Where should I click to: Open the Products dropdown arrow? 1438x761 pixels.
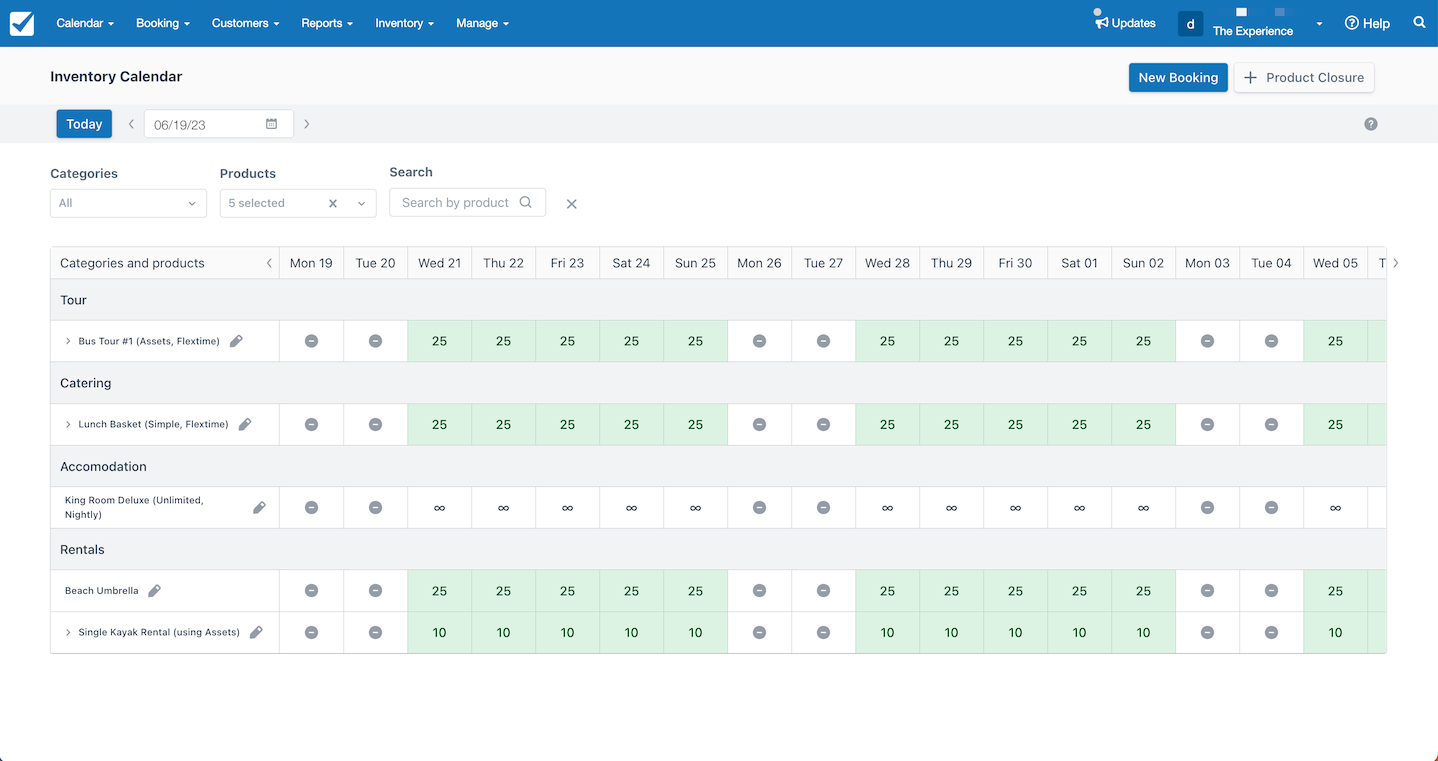[361, 203]
